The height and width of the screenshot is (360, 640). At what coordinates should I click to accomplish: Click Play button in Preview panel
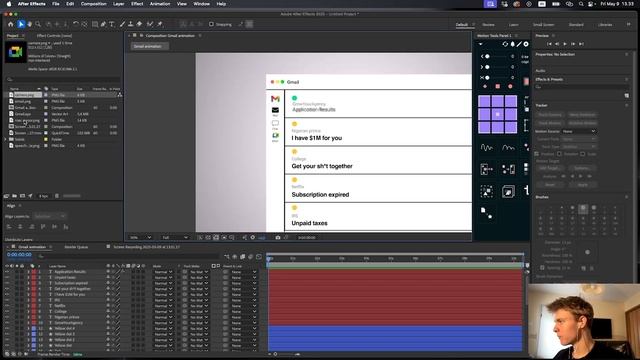pos(565,44)
